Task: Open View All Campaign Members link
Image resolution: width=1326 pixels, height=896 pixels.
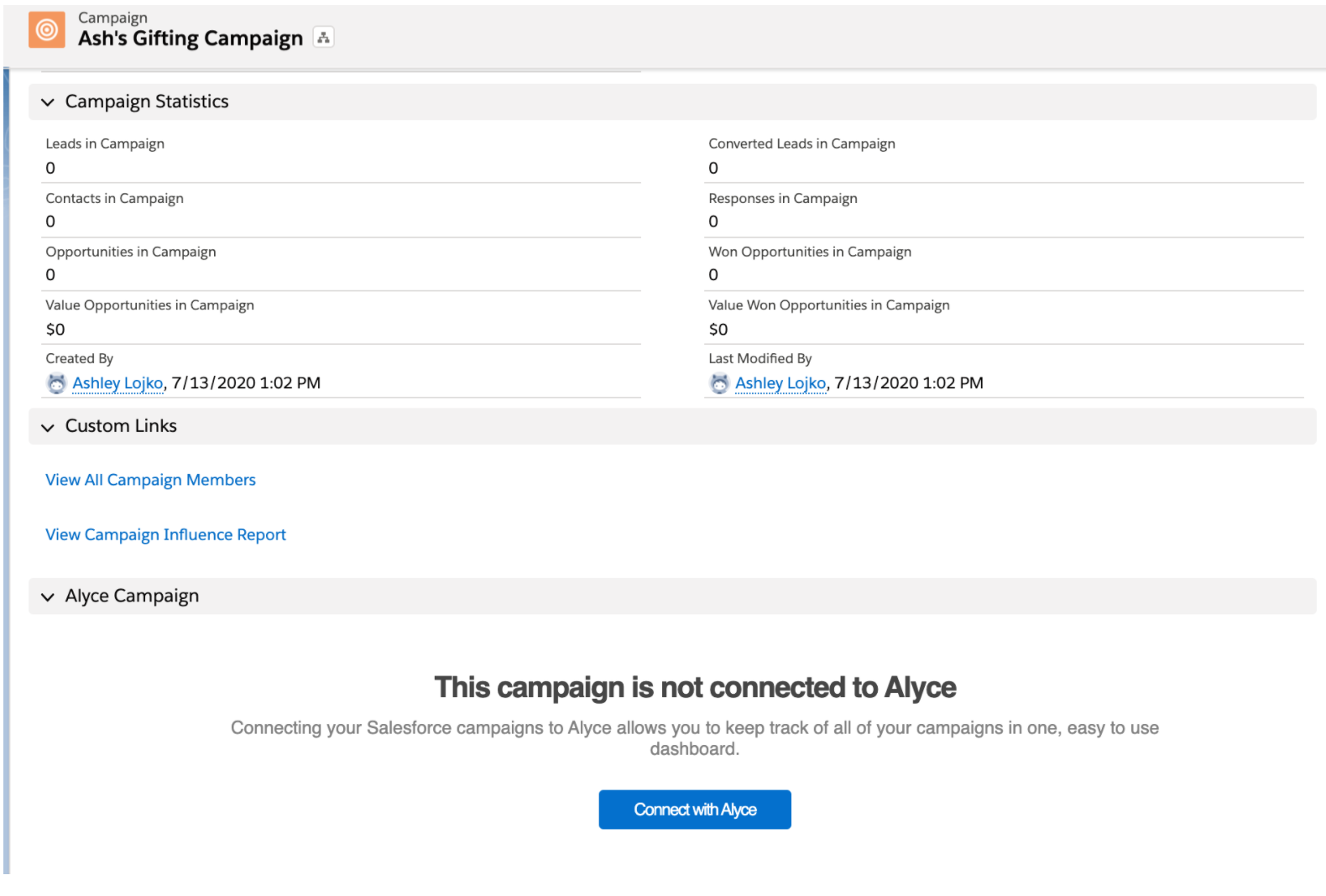Action: pos(150,480)
